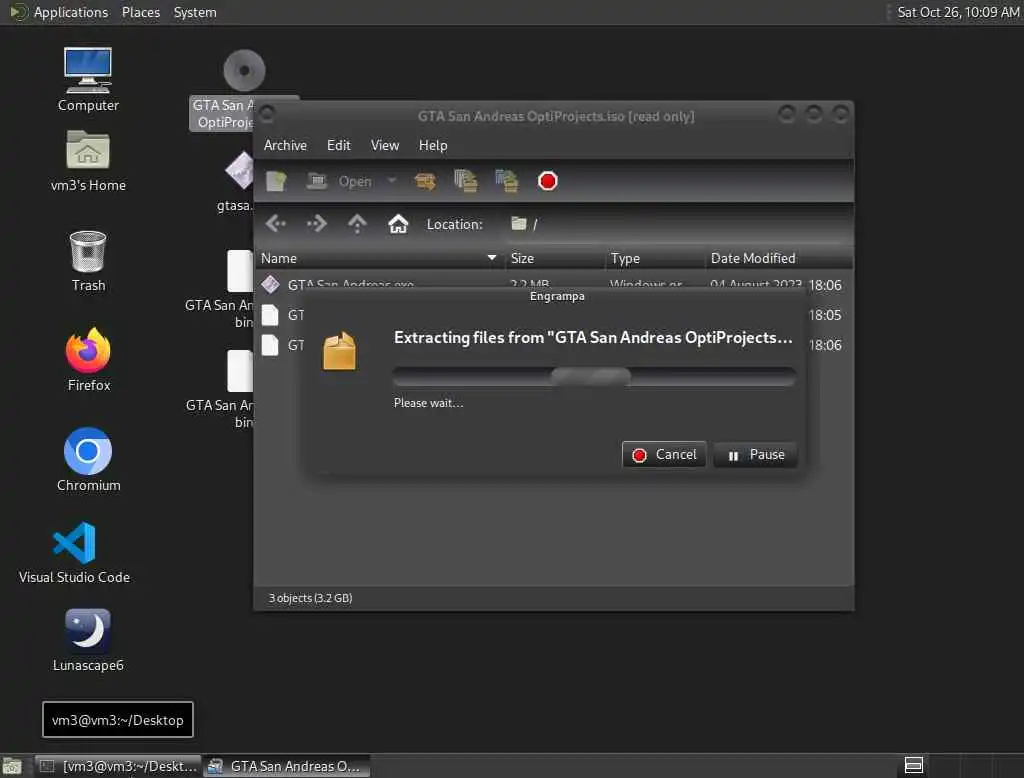Screen dimensions: 1024x778
Task: Click show desktop icon in taskbar
Action: (x=12, y=766)
